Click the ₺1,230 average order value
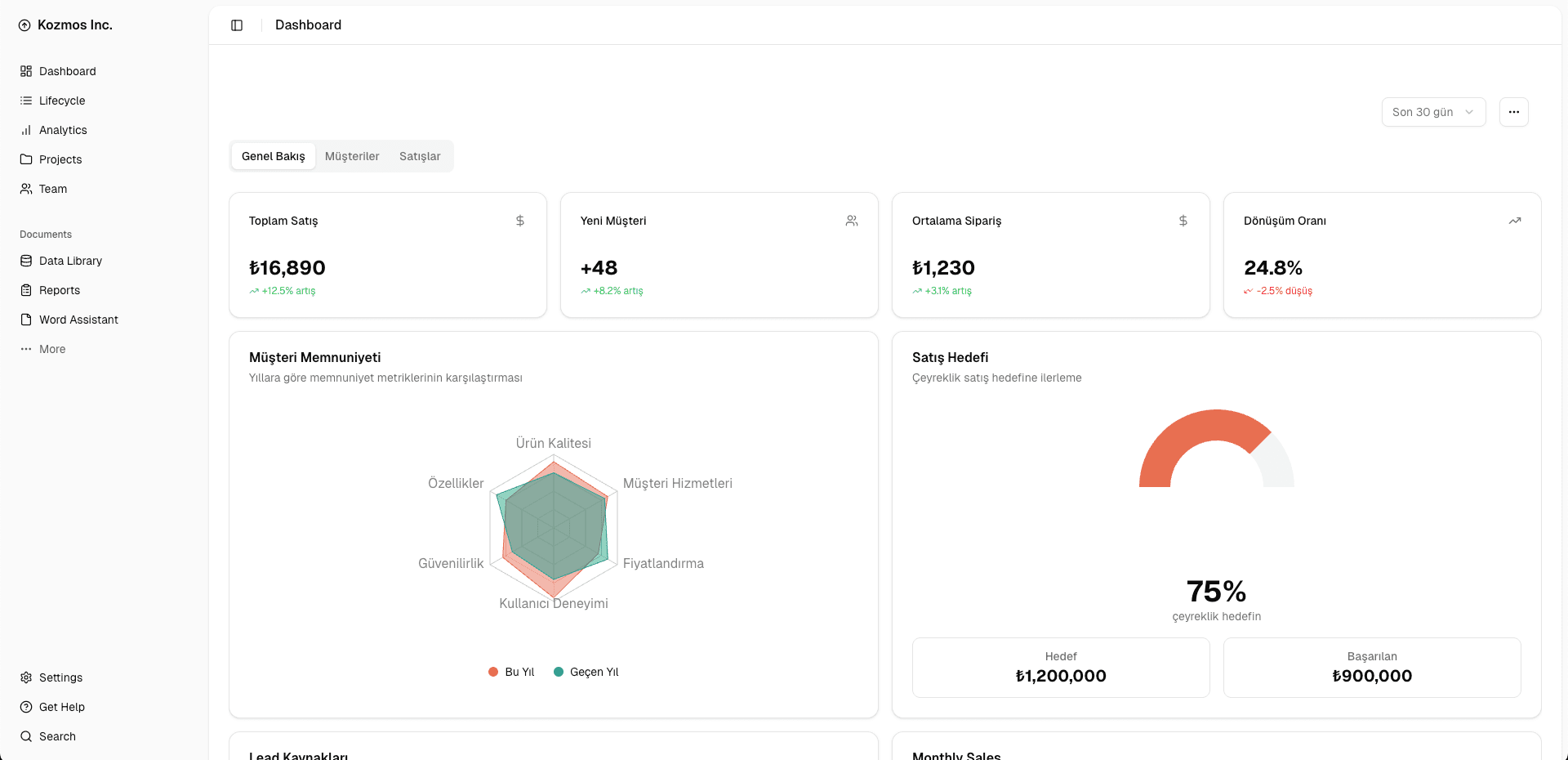The image size is (1568, 760). point(943,268)
